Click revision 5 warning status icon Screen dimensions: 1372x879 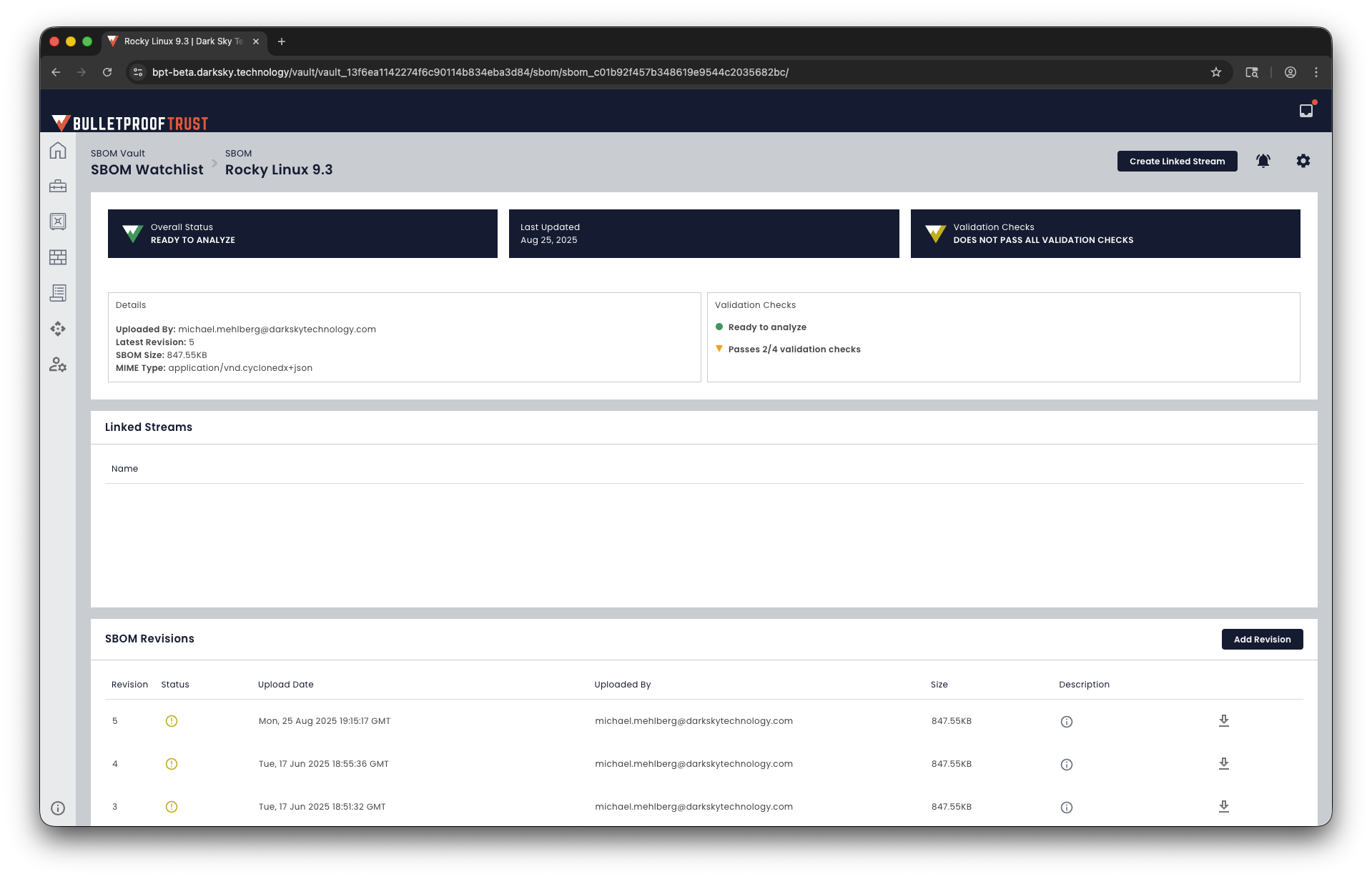[172, 721]
